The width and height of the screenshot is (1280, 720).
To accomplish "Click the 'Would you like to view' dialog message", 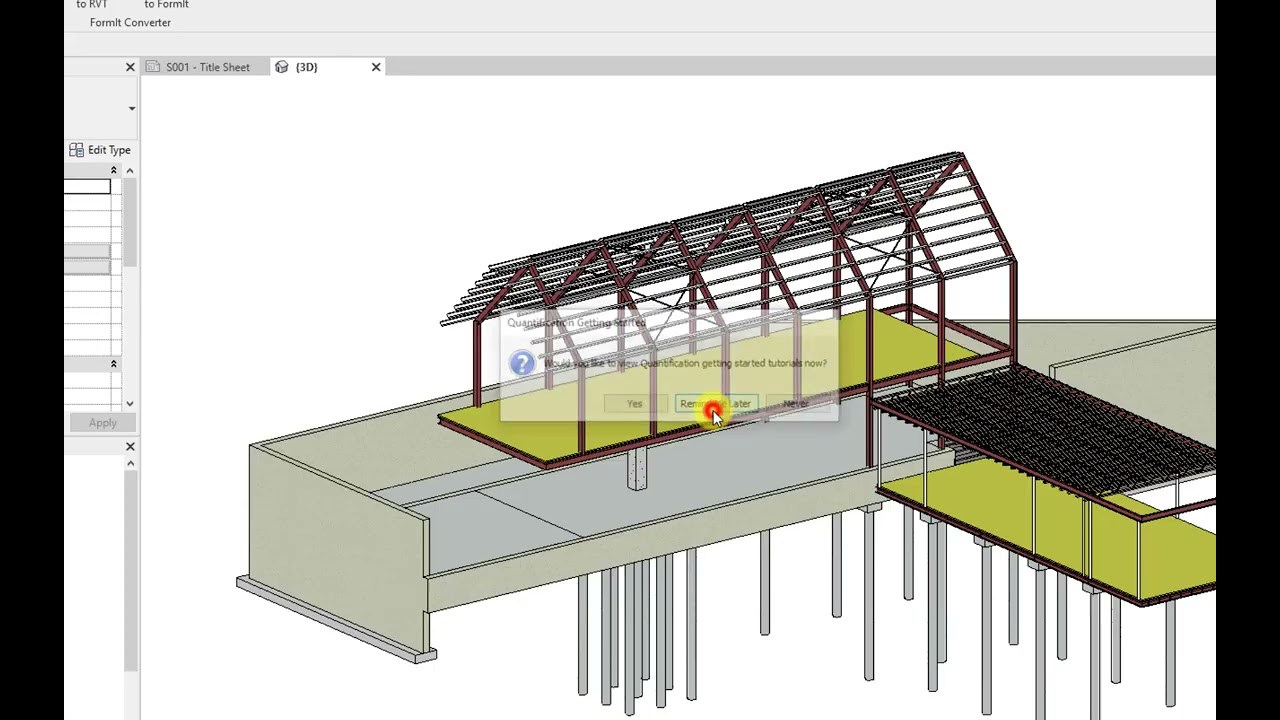I will (685, 363).
